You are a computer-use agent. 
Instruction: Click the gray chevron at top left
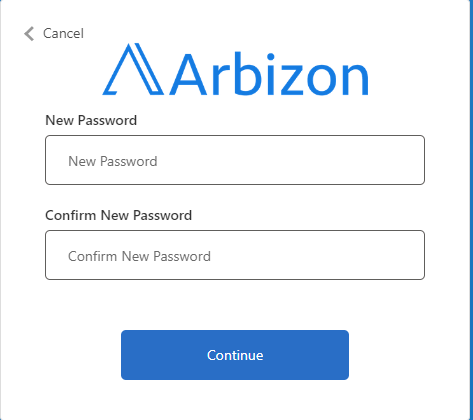[x=29, y=34]
